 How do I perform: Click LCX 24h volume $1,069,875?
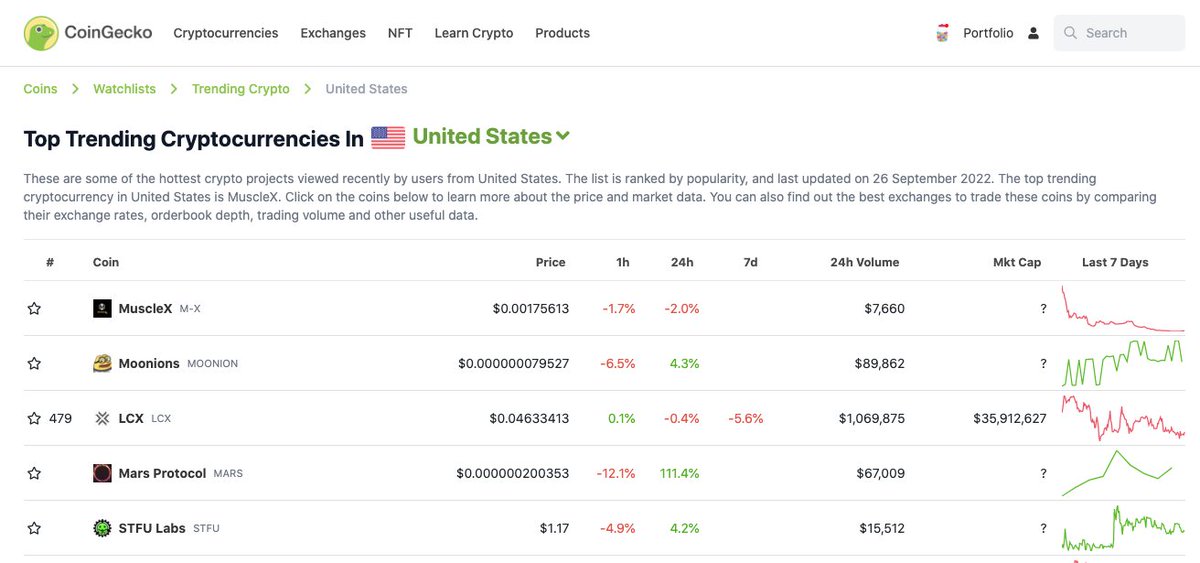pos(872,418)
